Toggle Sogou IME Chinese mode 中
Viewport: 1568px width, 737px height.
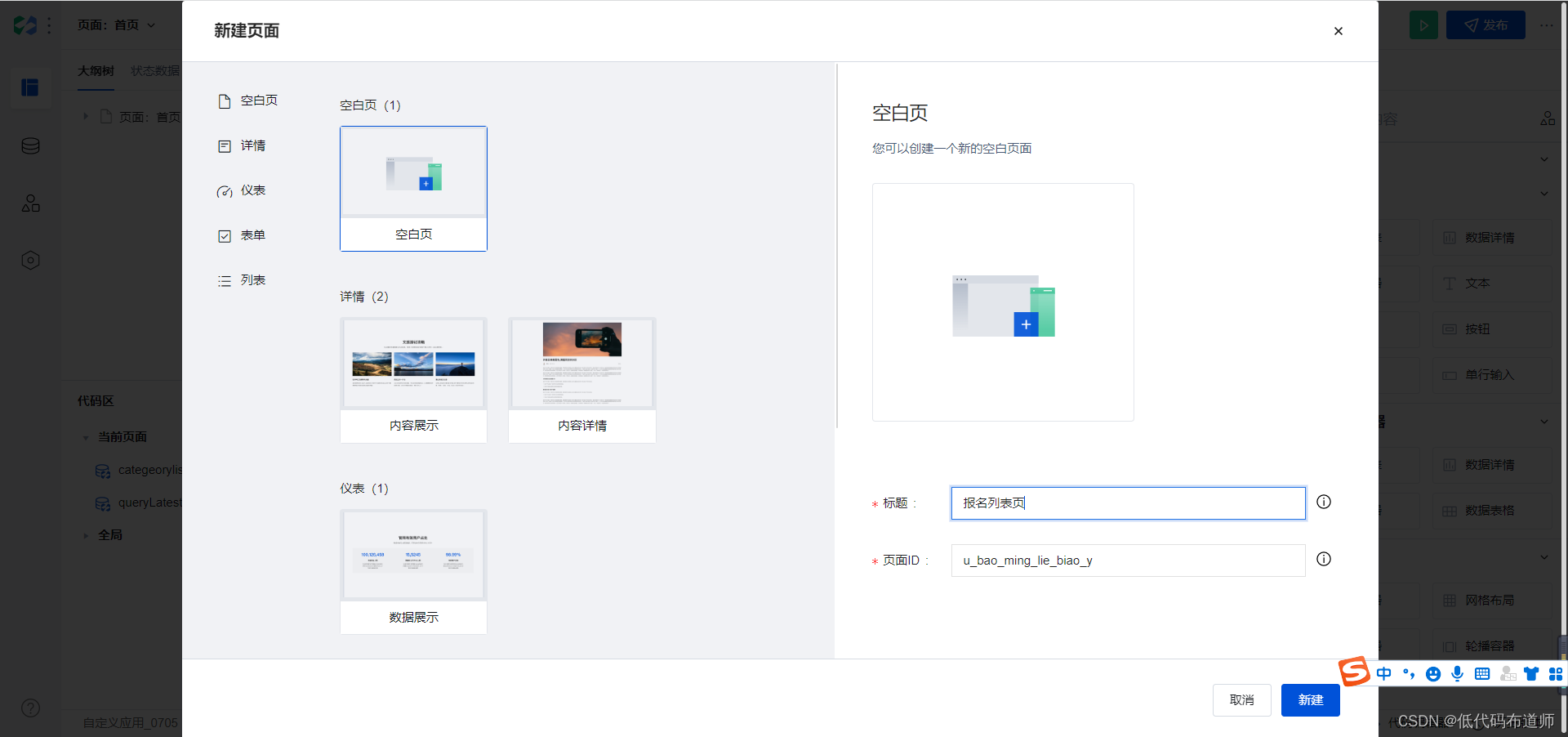click(x=1383, y=674)
